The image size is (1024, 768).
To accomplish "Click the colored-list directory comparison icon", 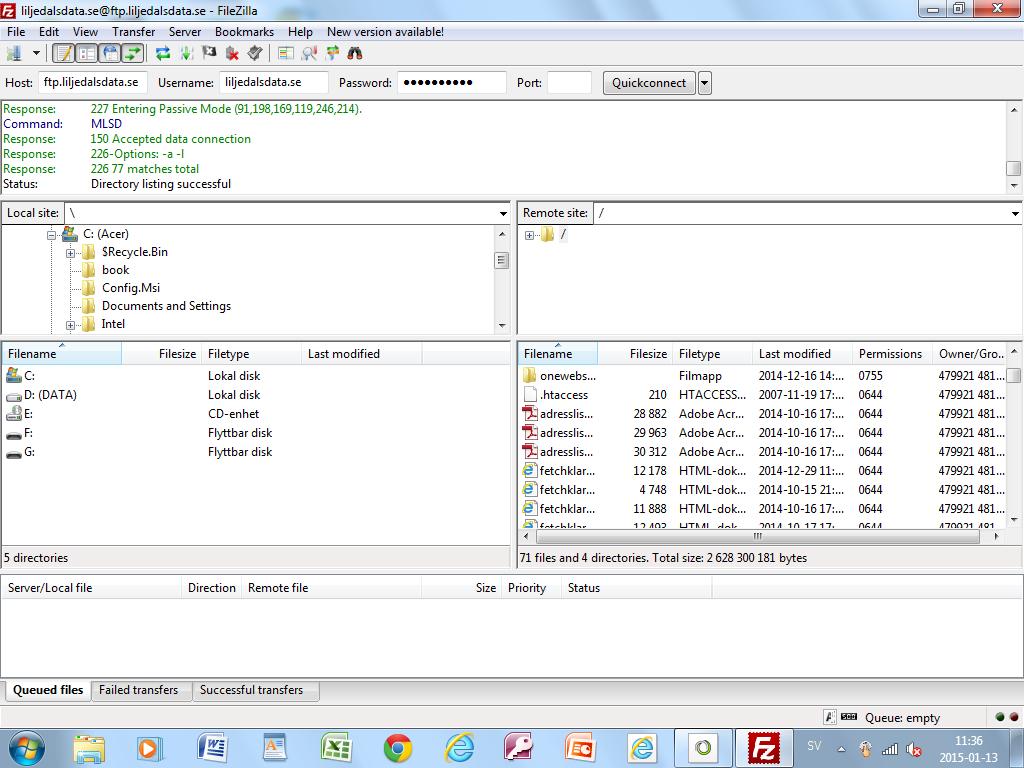I will [285, 54].
